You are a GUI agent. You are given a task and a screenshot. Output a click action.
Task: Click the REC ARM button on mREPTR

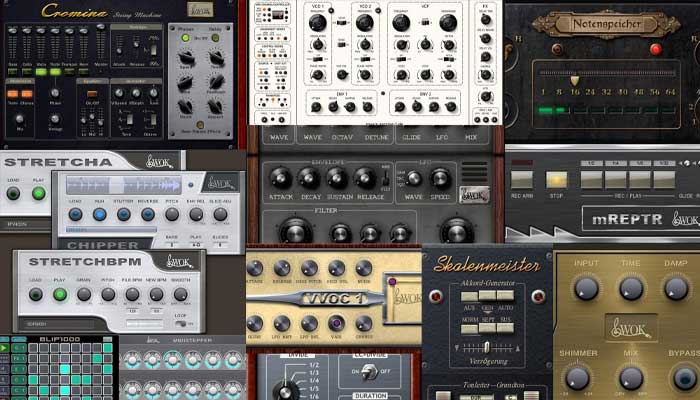pyautogui.click(x=522, y=179)
